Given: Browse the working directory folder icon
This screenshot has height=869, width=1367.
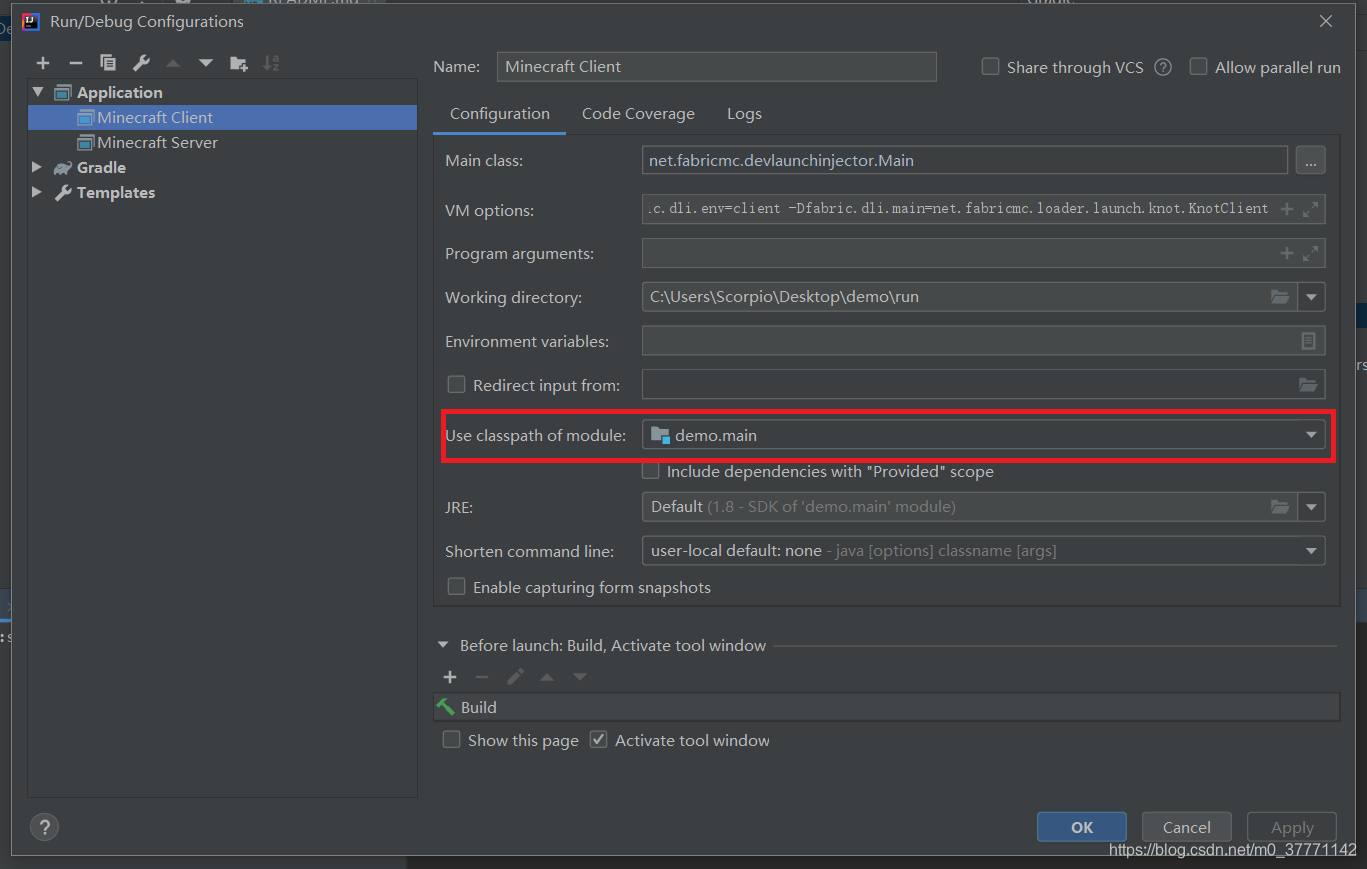Looking at the screenshot, I should click(1280, 297).
